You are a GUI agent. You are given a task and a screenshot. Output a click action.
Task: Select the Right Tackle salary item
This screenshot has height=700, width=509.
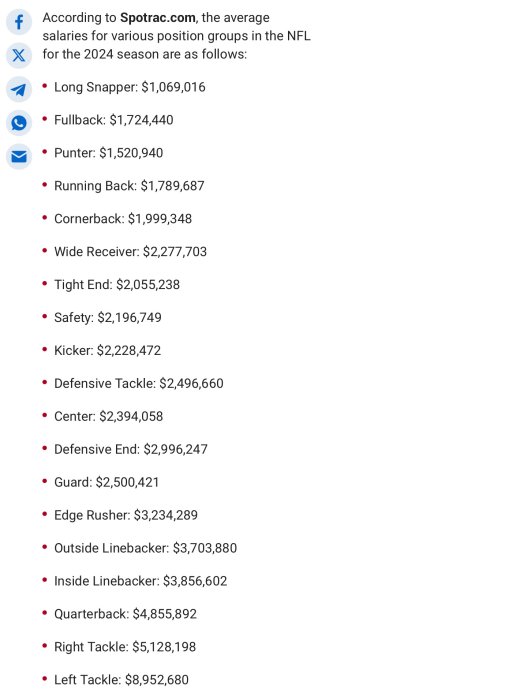125,647
